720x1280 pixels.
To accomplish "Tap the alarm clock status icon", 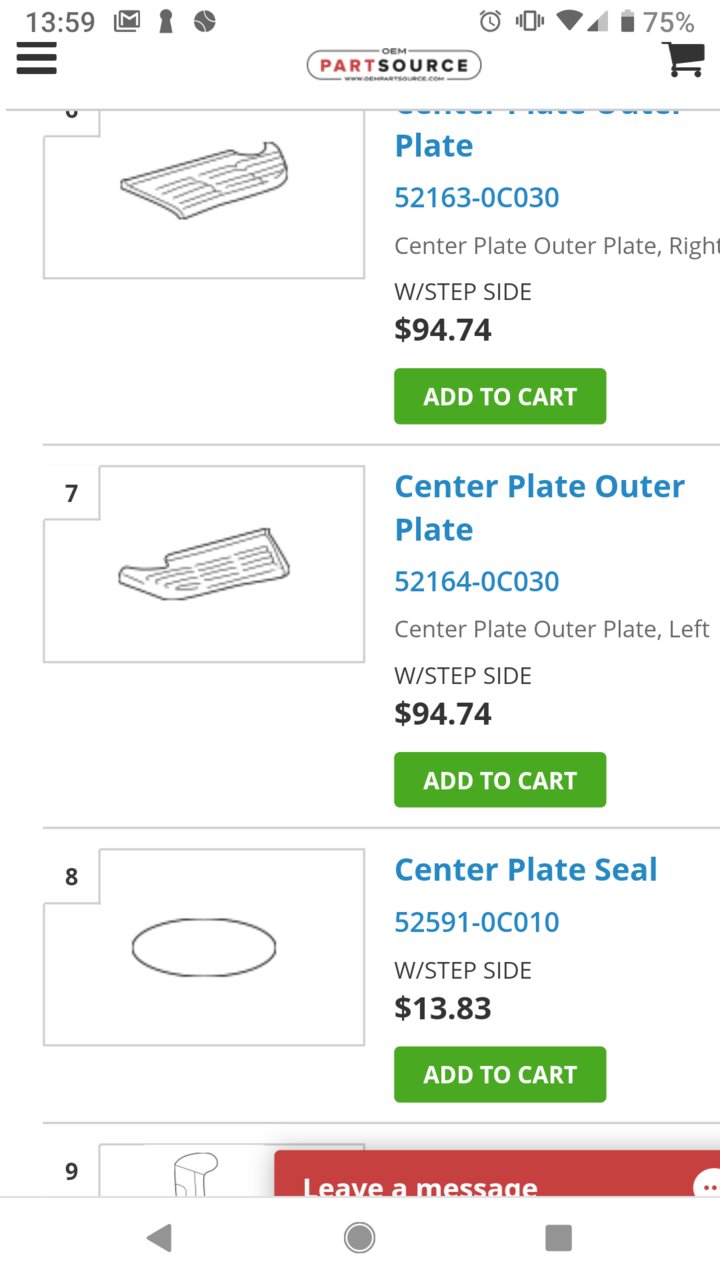I will [490, 21].
